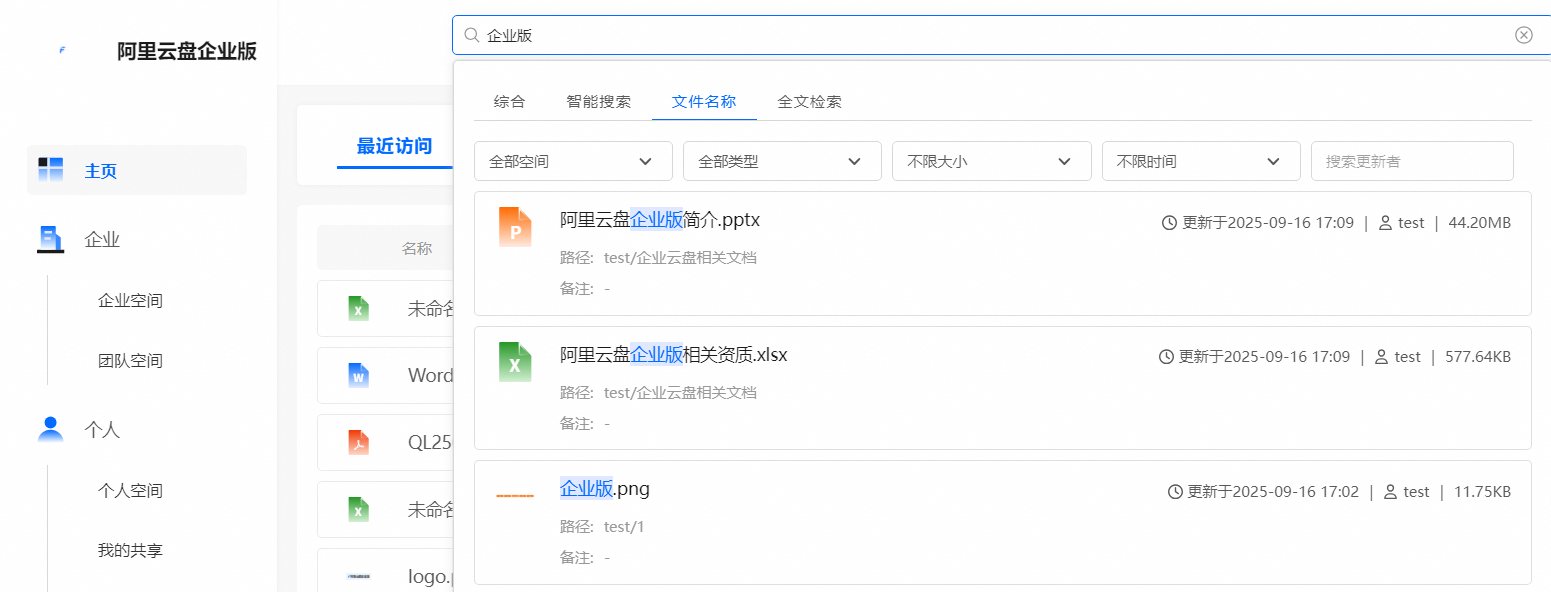Open the Word document row in recent list
Viewport: 1551px width, 592px height.
coord(386,375)
